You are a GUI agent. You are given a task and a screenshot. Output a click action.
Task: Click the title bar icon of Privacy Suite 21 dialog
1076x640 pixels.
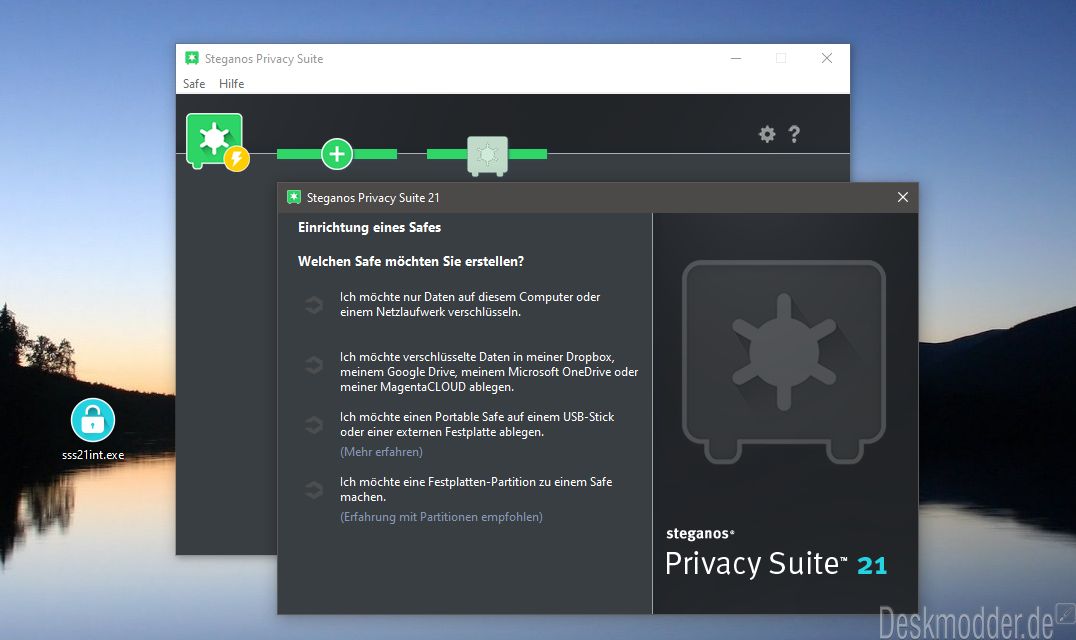tap(294, 198)
